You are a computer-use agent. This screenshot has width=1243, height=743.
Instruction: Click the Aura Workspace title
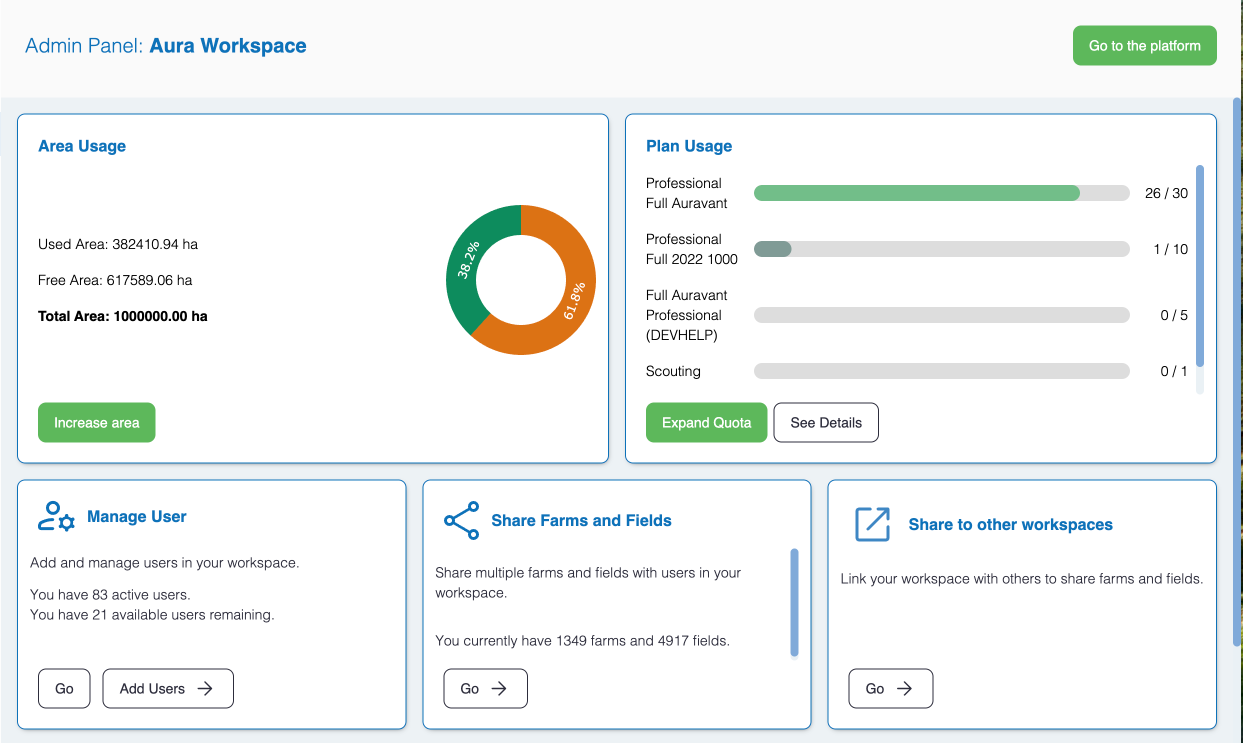coord(228,46)
